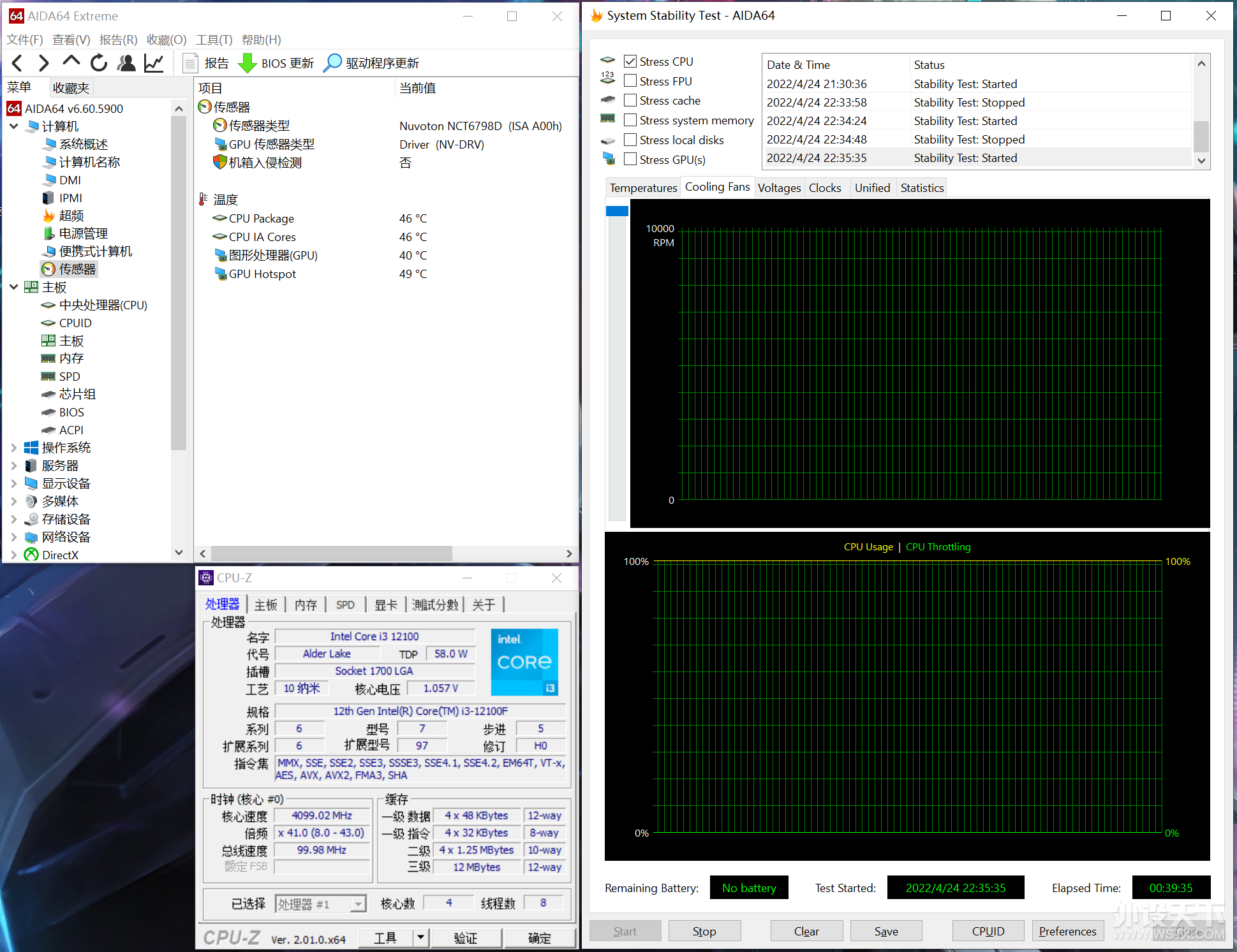Click the refresh icon in AIDA64 toolbar
1237x952 pixels.
[x=99, y=63]
